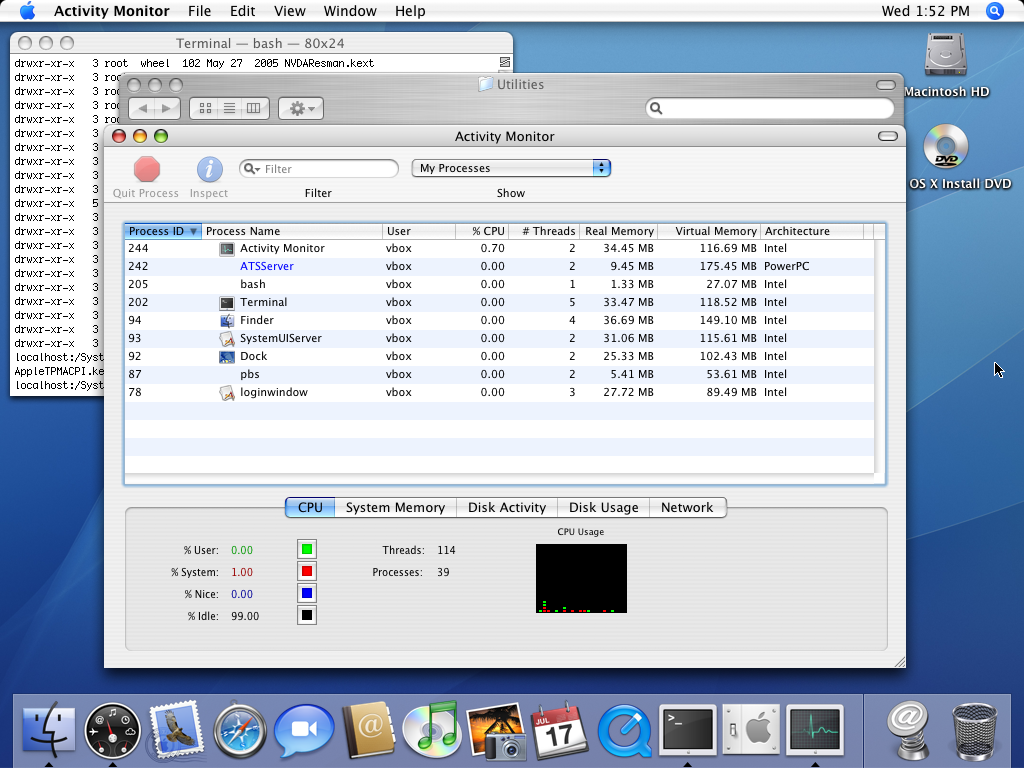Screen dimensions: 1024x768
Task: Toggle the Activity Monitor toolbar pill button
Action: pyautogui.click(x=888, y=136)
